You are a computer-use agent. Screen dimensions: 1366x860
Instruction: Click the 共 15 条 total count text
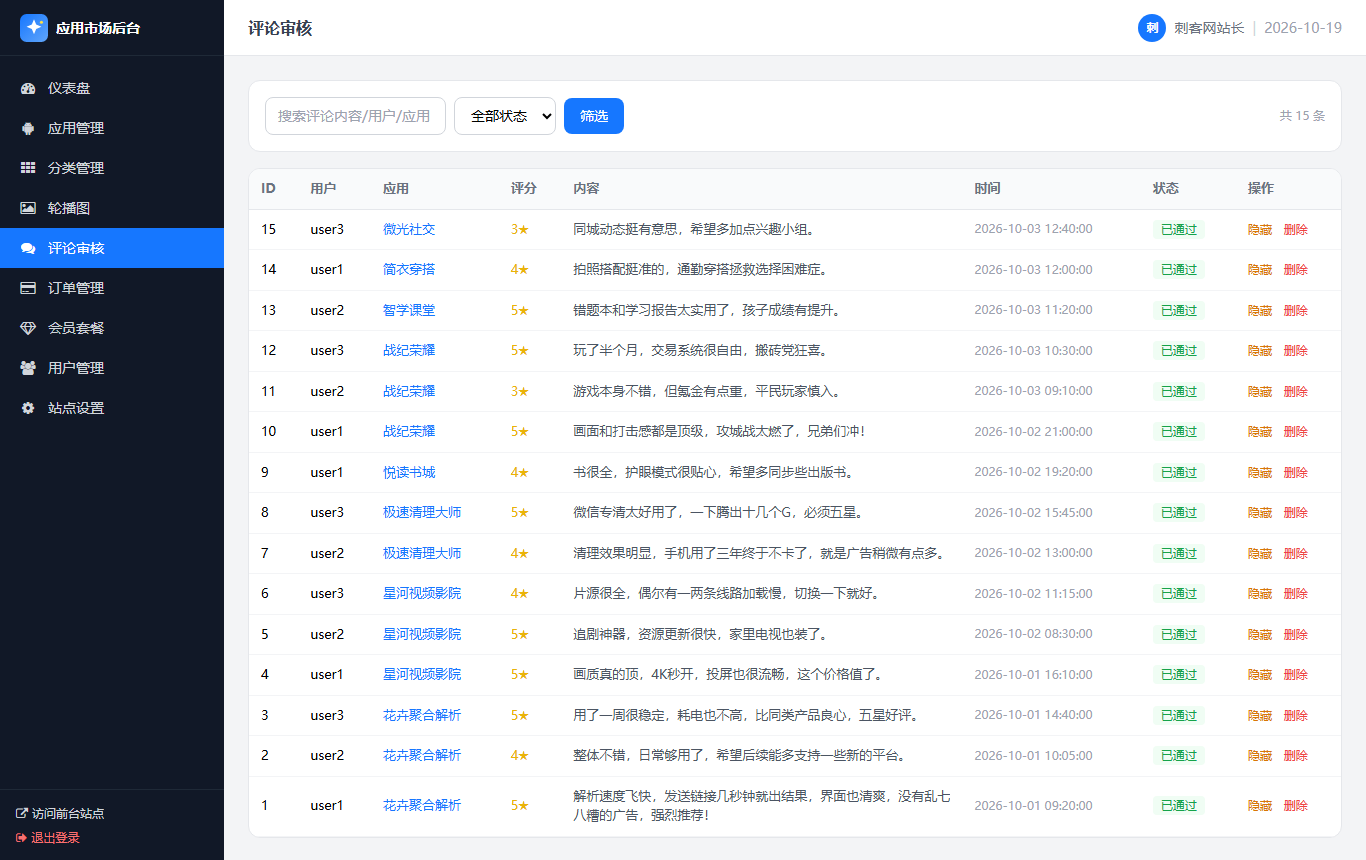point(1302,116)
